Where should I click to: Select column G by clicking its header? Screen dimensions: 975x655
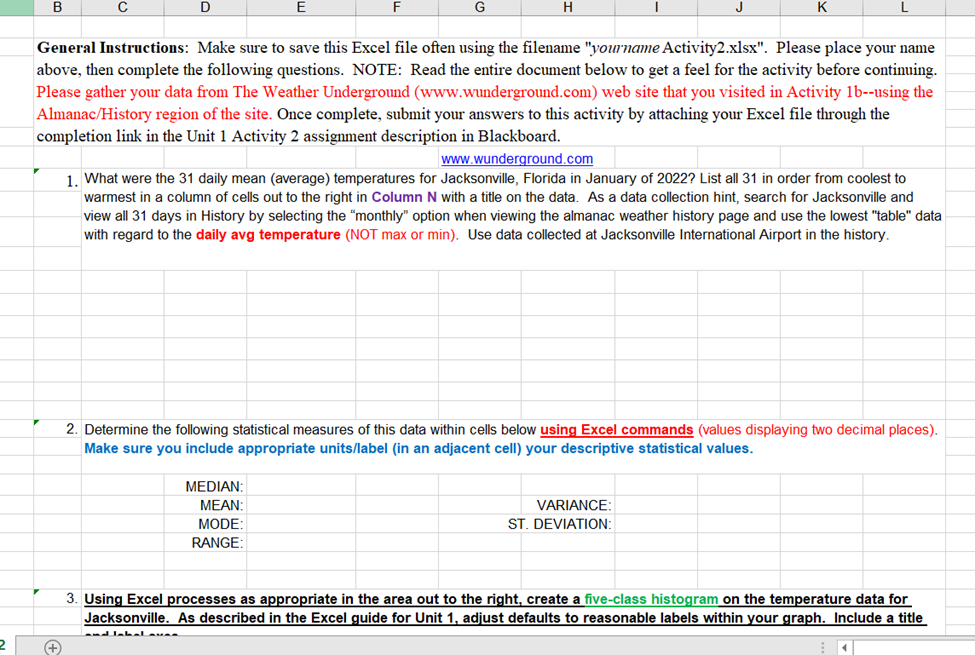(x=479, y=8)
